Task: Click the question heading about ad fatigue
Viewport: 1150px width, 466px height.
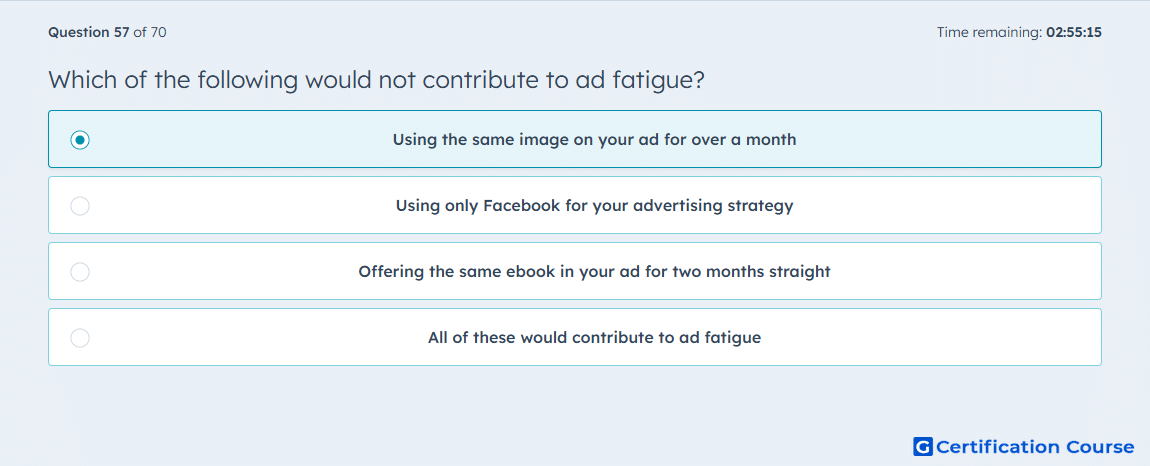Action: pos(377,80)
